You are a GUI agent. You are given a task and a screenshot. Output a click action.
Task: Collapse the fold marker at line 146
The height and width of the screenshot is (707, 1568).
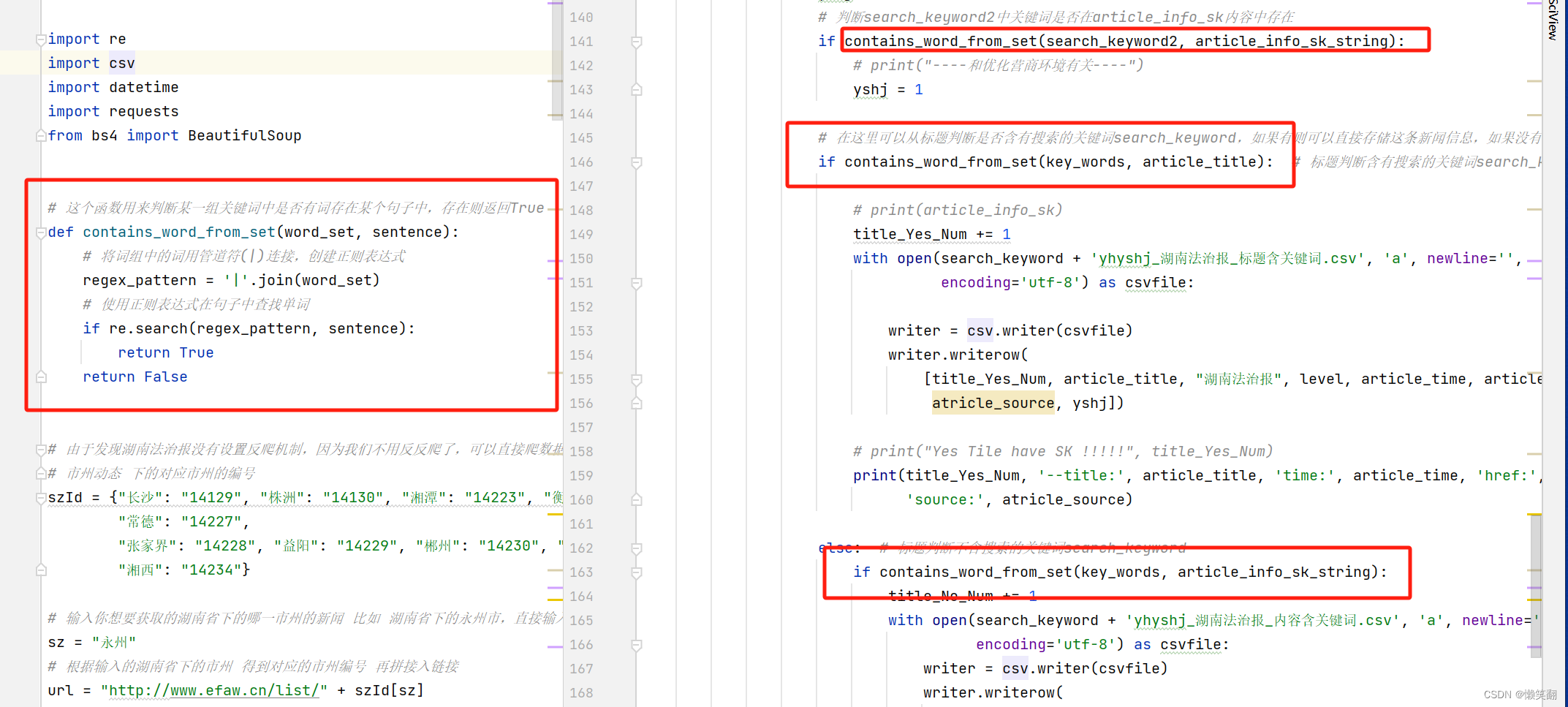pos(637,163)
